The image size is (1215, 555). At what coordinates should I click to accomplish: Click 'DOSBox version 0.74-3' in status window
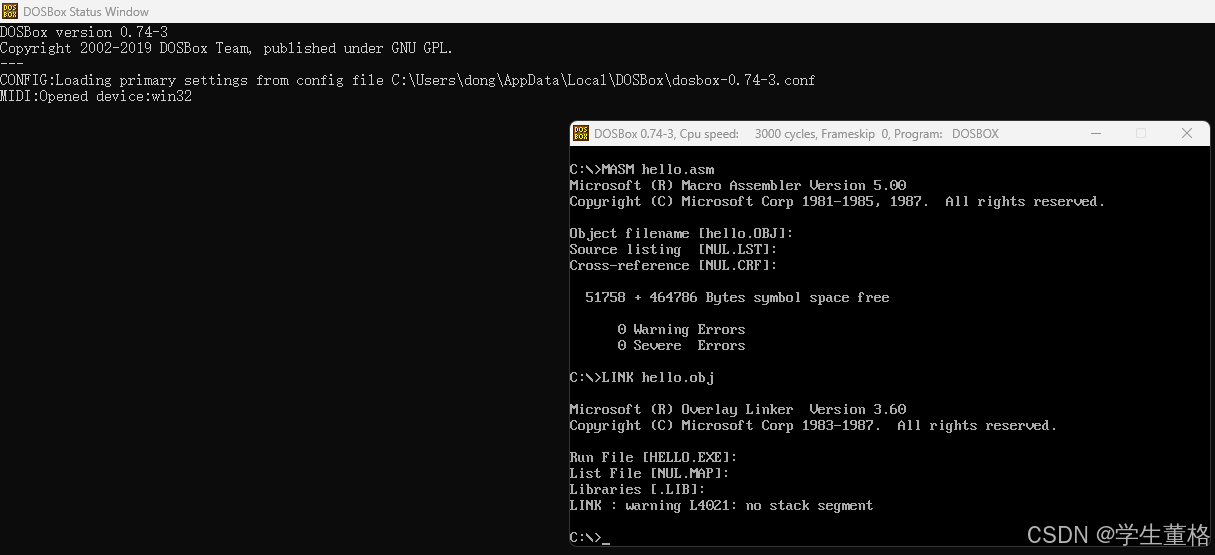[x=84, y=32]
